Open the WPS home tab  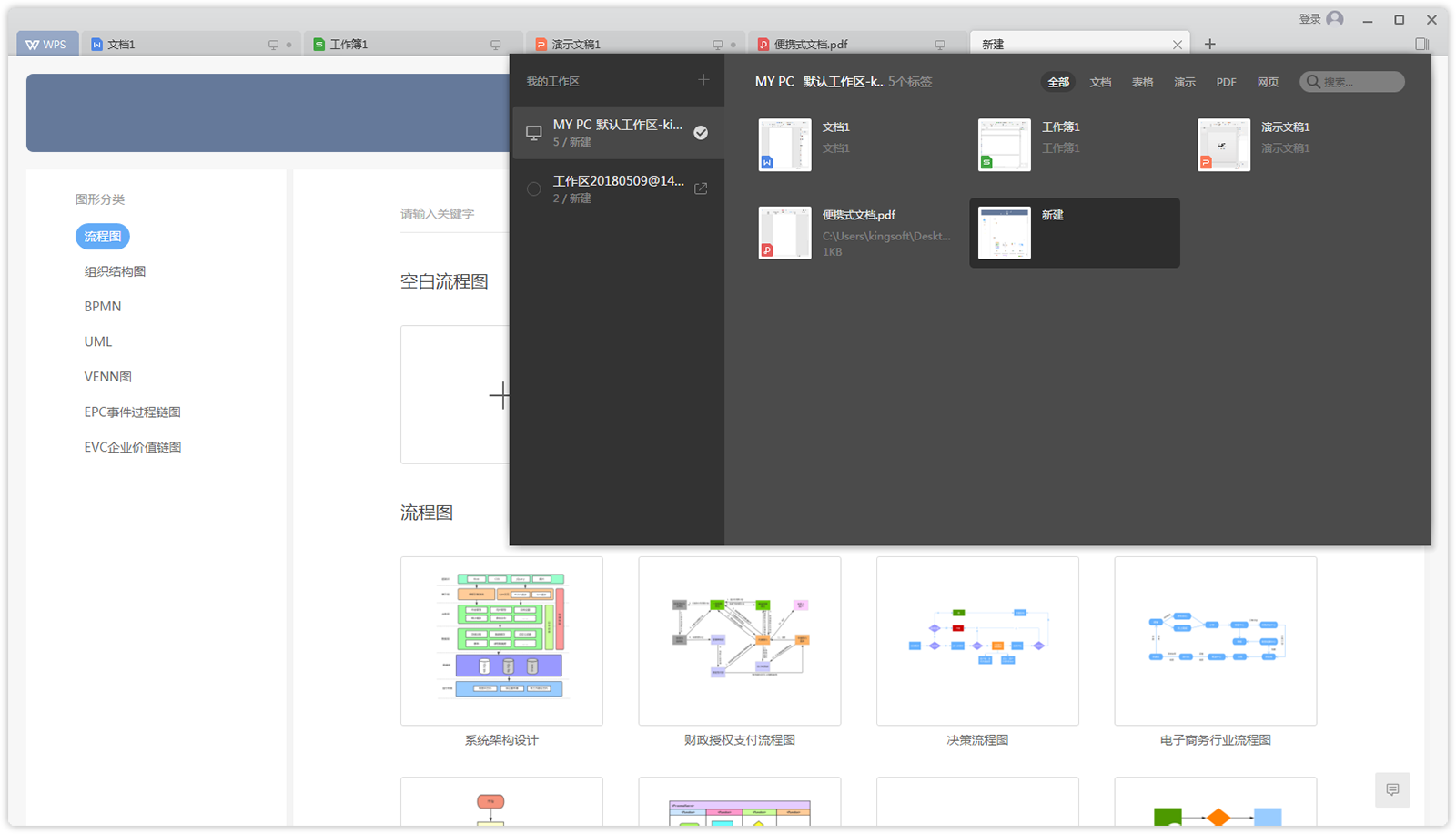click(x=46, y=44)
